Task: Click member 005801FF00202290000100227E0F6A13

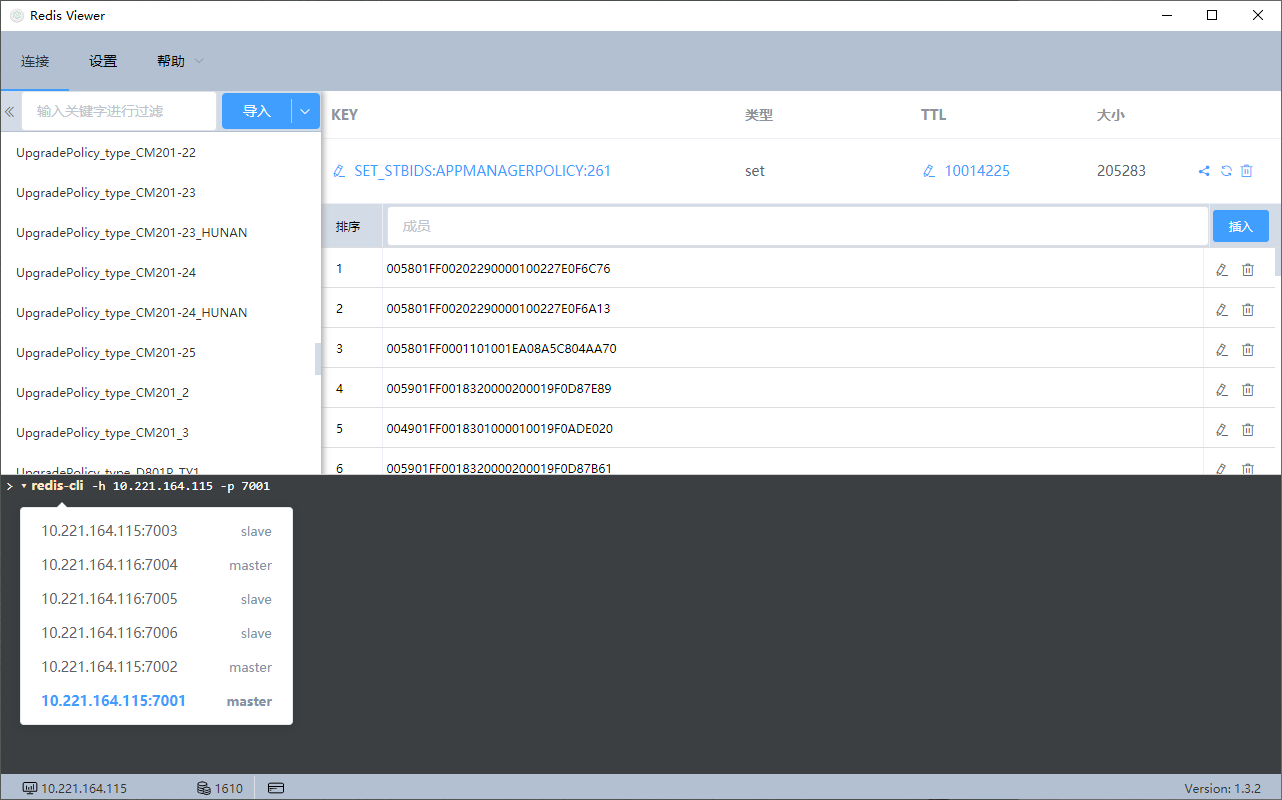Action: click(x=498, y=309)
